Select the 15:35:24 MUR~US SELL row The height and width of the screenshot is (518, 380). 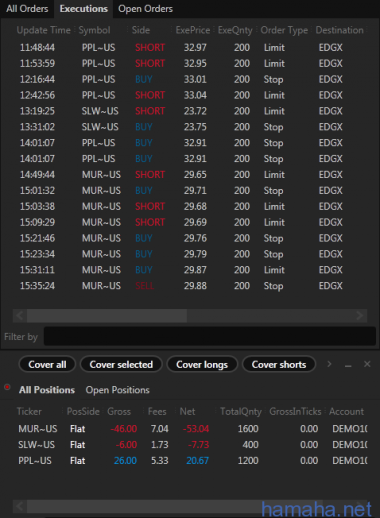190,286
